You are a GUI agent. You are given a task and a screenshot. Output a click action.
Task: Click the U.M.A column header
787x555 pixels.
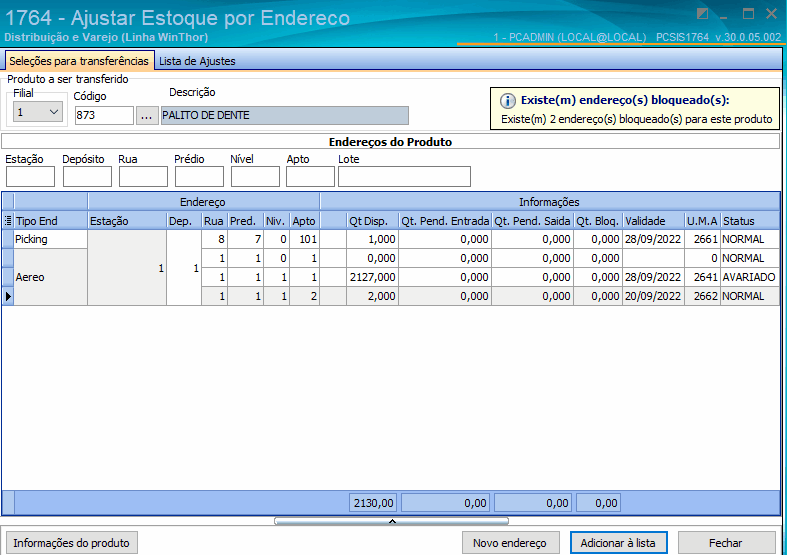tap(702, 221)
